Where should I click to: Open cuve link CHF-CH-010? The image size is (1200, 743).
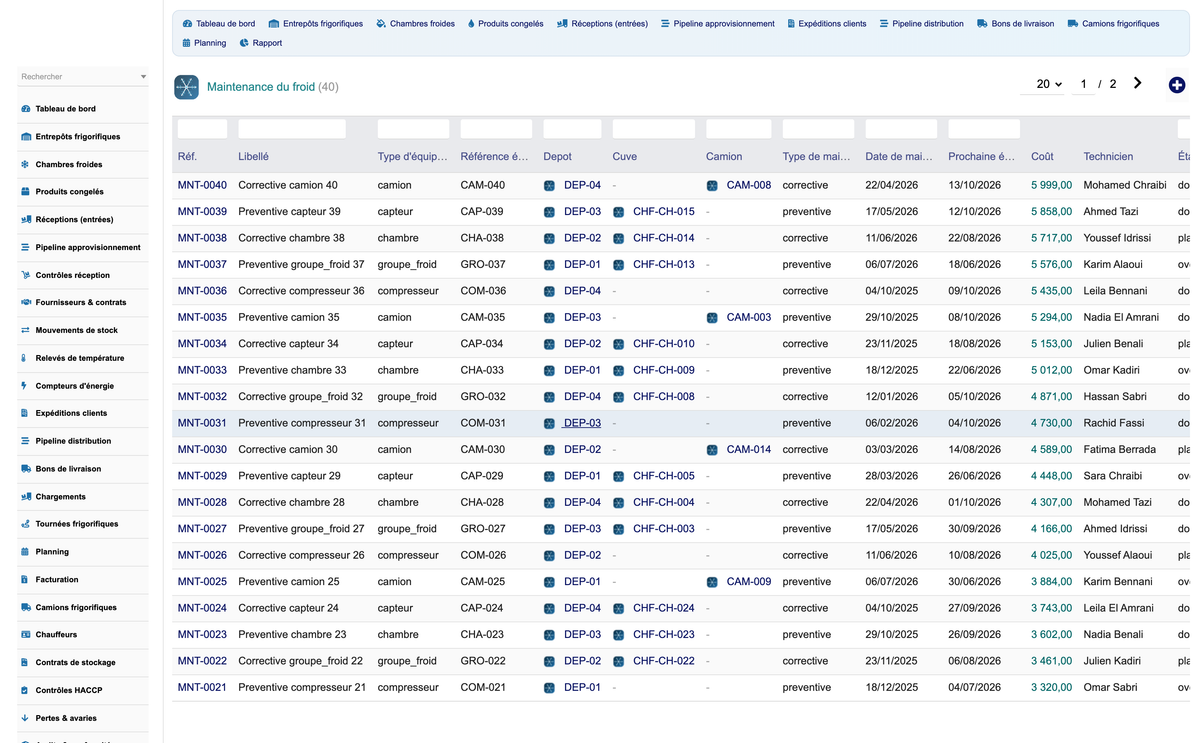pos(664,344)
